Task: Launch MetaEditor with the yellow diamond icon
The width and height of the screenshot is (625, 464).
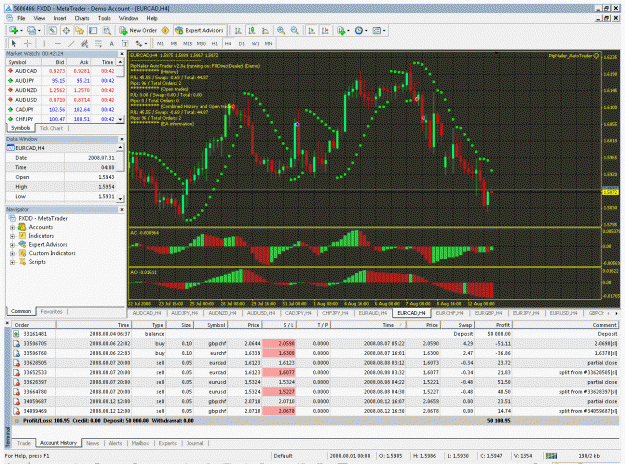Action: pos(165,30)
